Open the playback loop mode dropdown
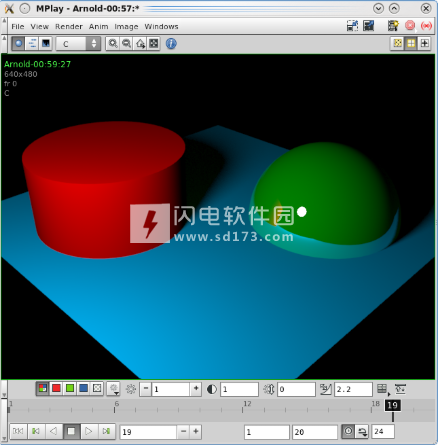 pos(362,432)
